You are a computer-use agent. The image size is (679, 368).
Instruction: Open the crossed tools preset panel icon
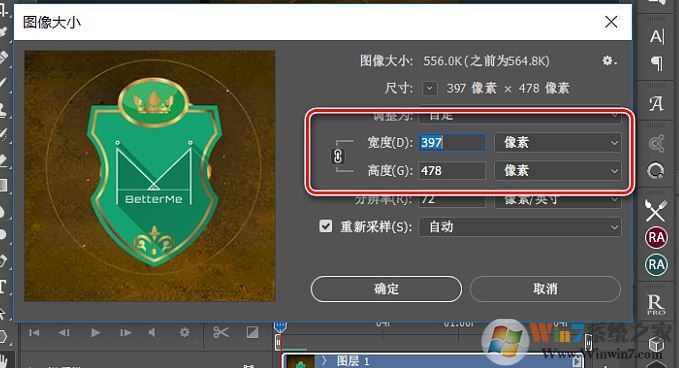coord(656,210)
